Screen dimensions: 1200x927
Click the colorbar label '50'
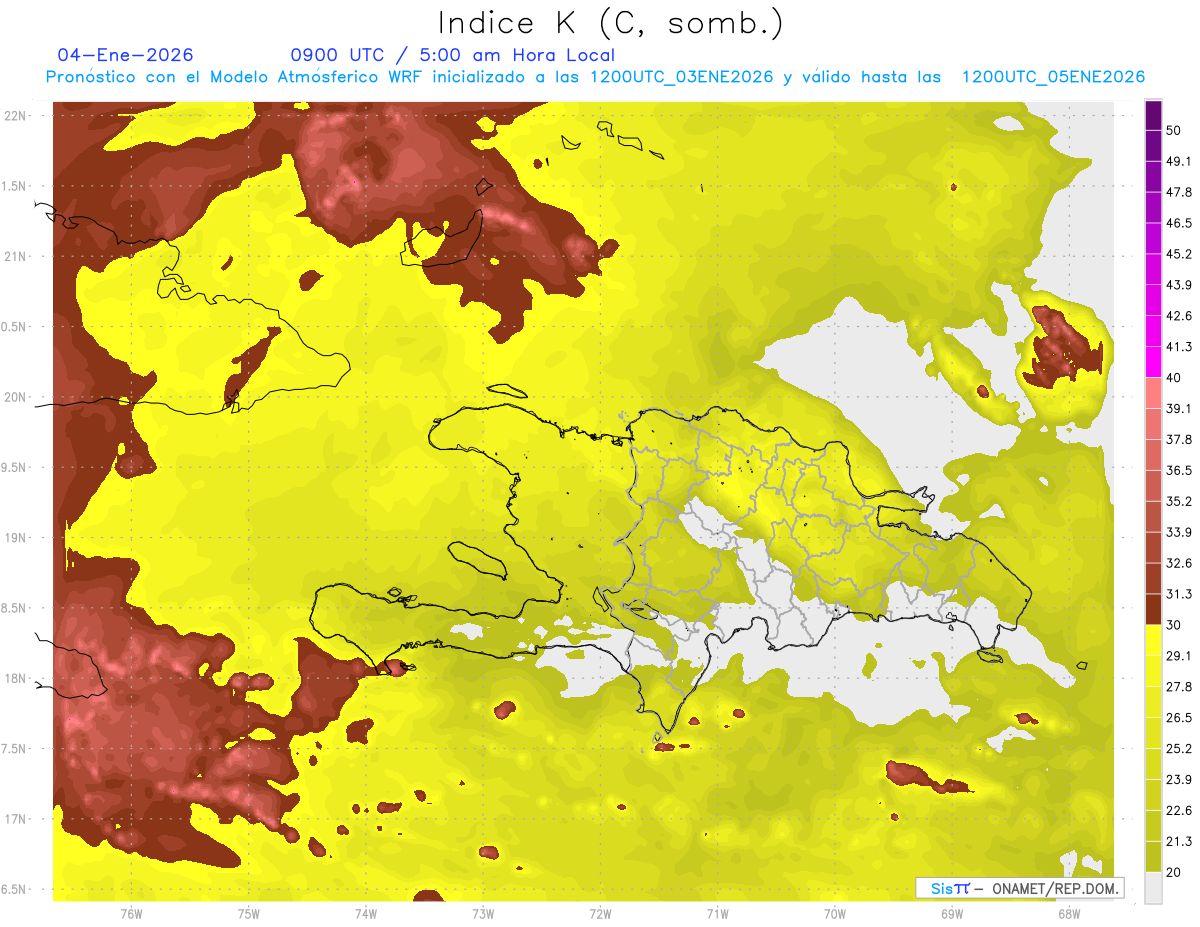pos(1174,130)
